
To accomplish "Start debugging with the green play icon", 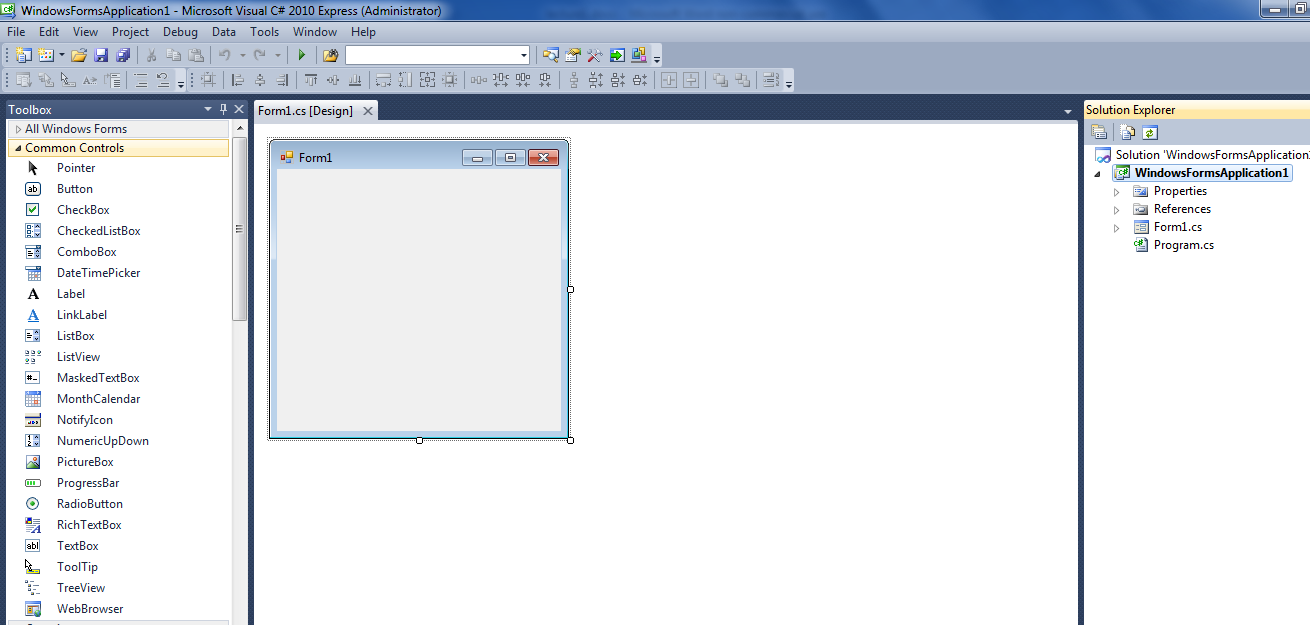I will [301, 55].
